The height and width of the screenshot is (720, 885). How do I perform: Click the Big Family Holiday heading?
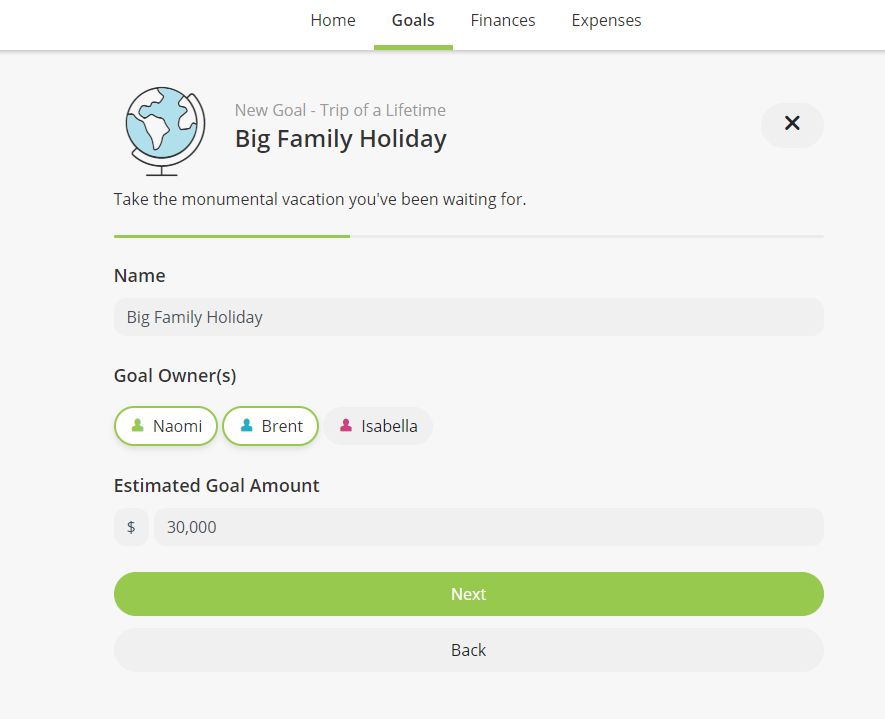[x=341, y=139]
